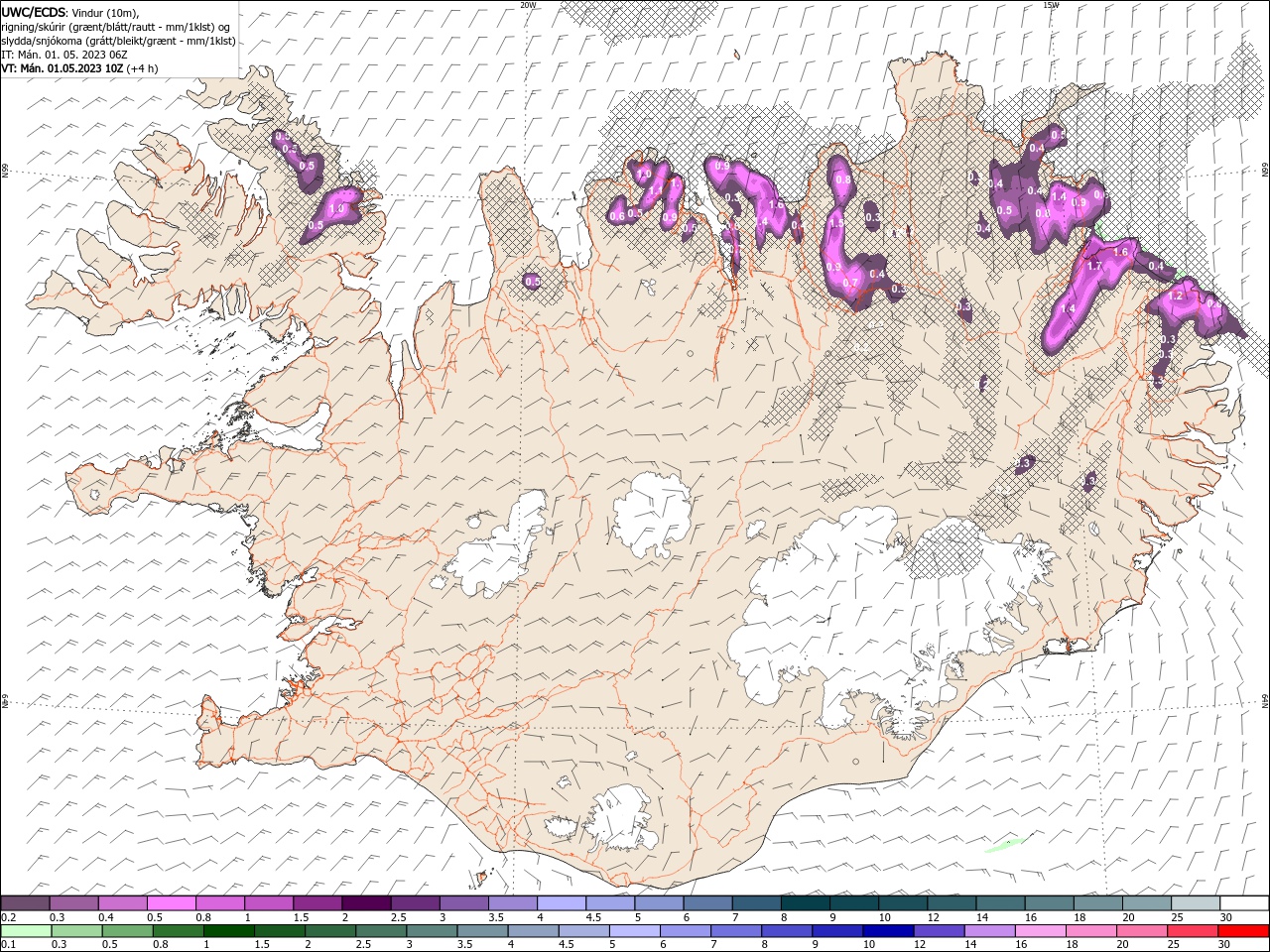
Task: Pick the white 30 snow legend swatch
Action: click(x=1243, y=903)
